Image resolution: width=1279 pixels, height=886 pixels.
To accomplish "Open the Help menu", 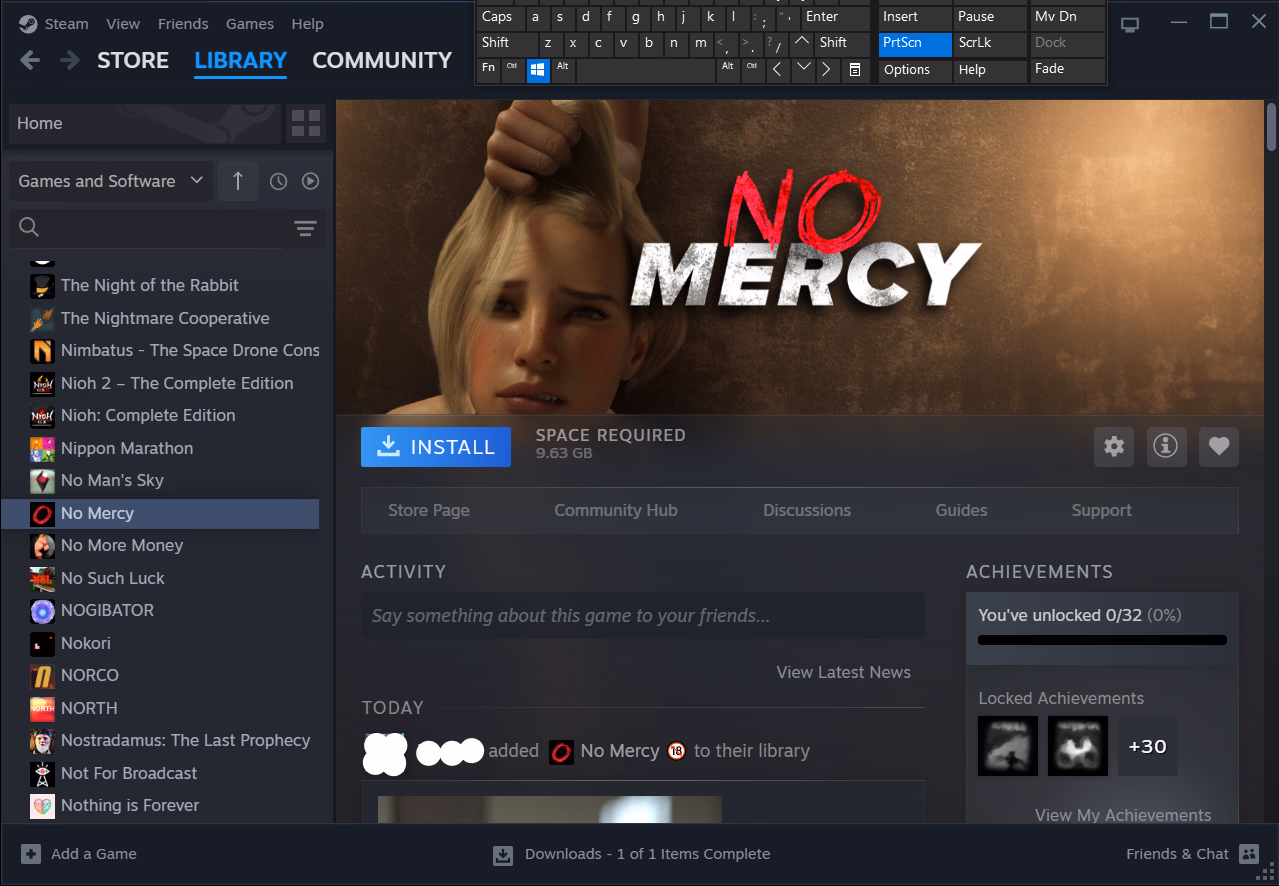I will [x=307, y=24].
